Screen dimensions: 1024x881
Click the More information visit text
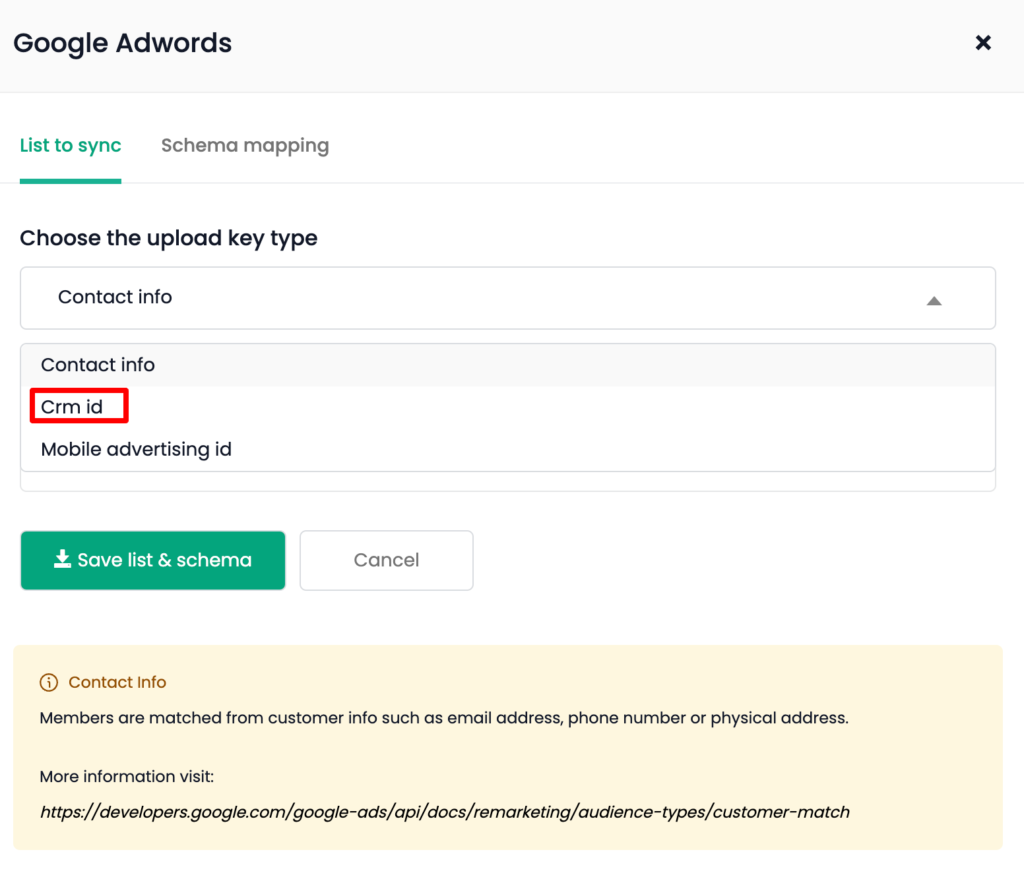(x=127, y=777)
